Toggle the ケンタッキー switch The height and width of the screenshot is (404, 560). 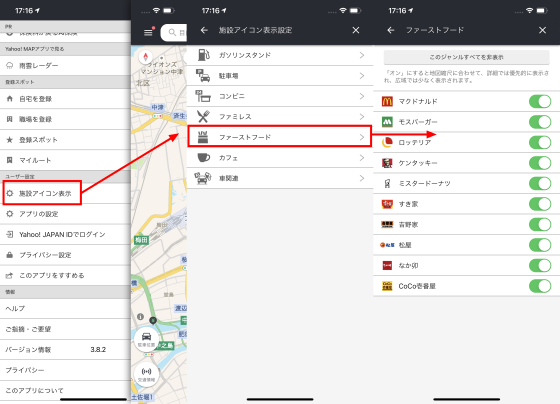point(540,163)
